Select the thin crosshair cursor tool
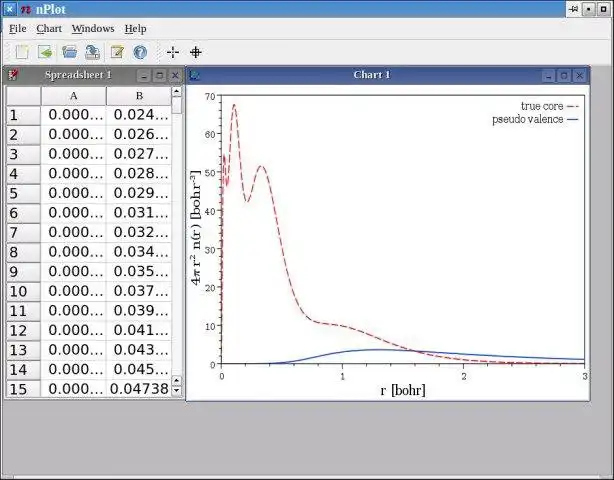The height and width of the screenshot is (480, 614). coord(173,52)
